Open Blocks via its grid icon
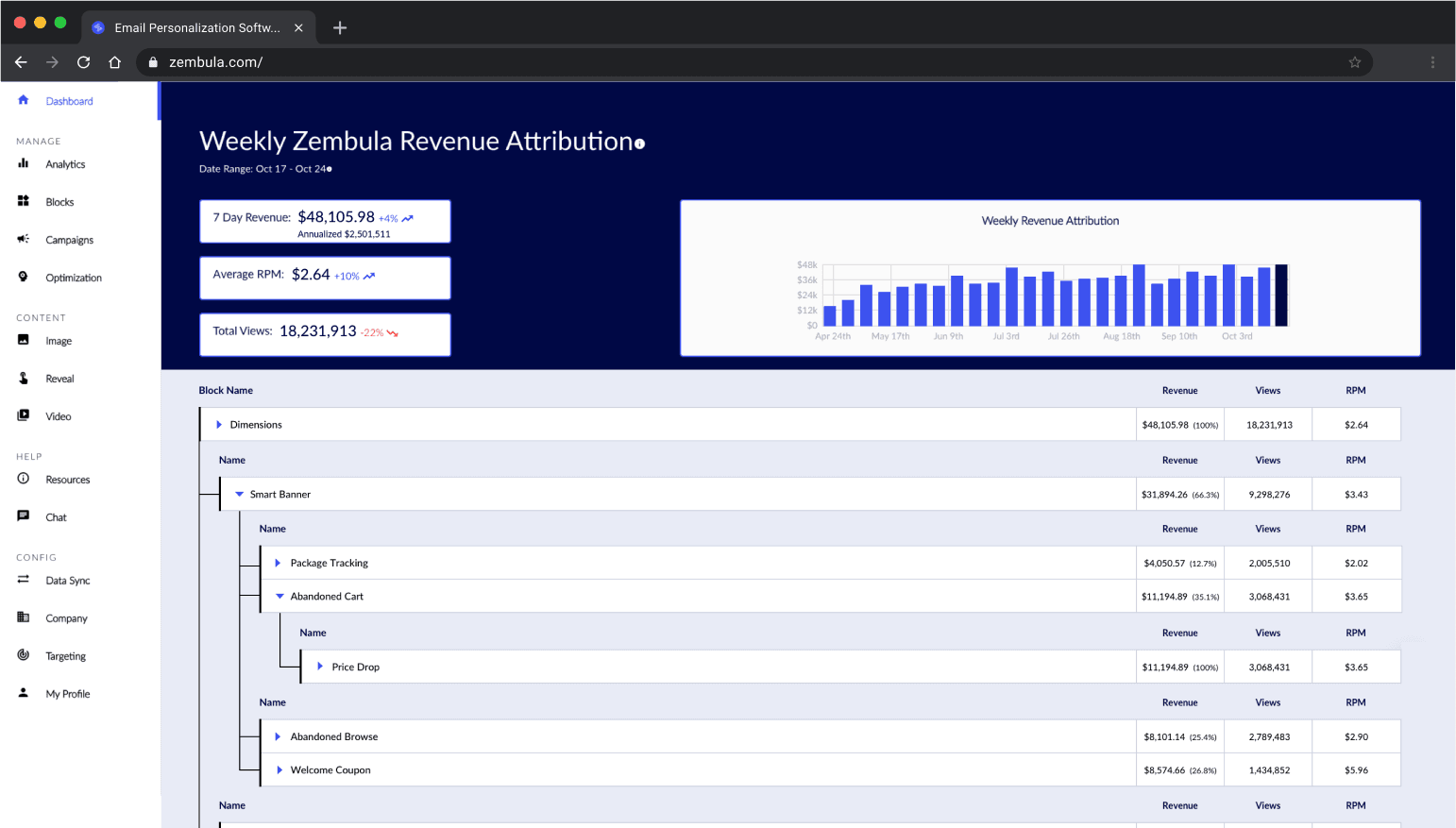Screen dimensions: 1456x828 pyautogui.click(x=24, y=201)
